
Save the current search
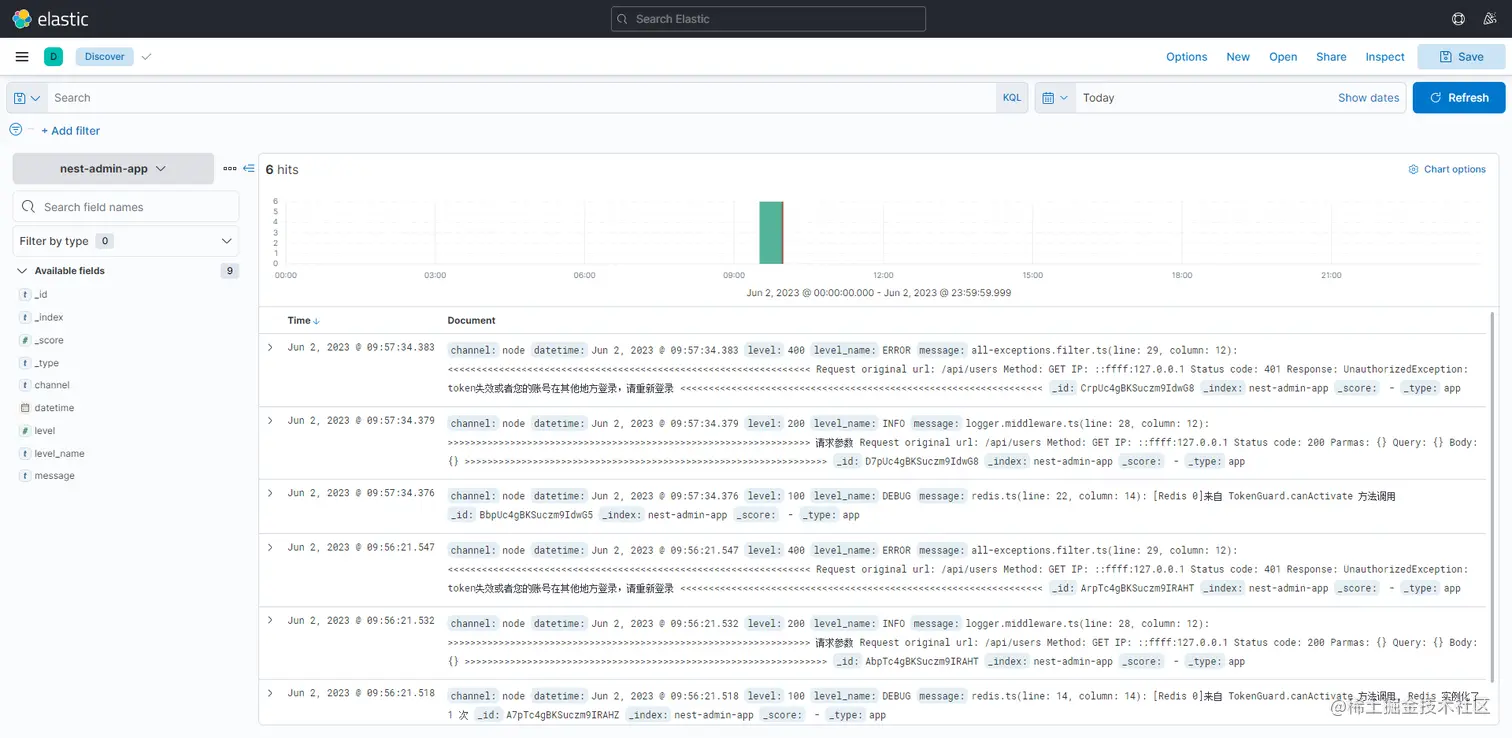[1461, 57]
